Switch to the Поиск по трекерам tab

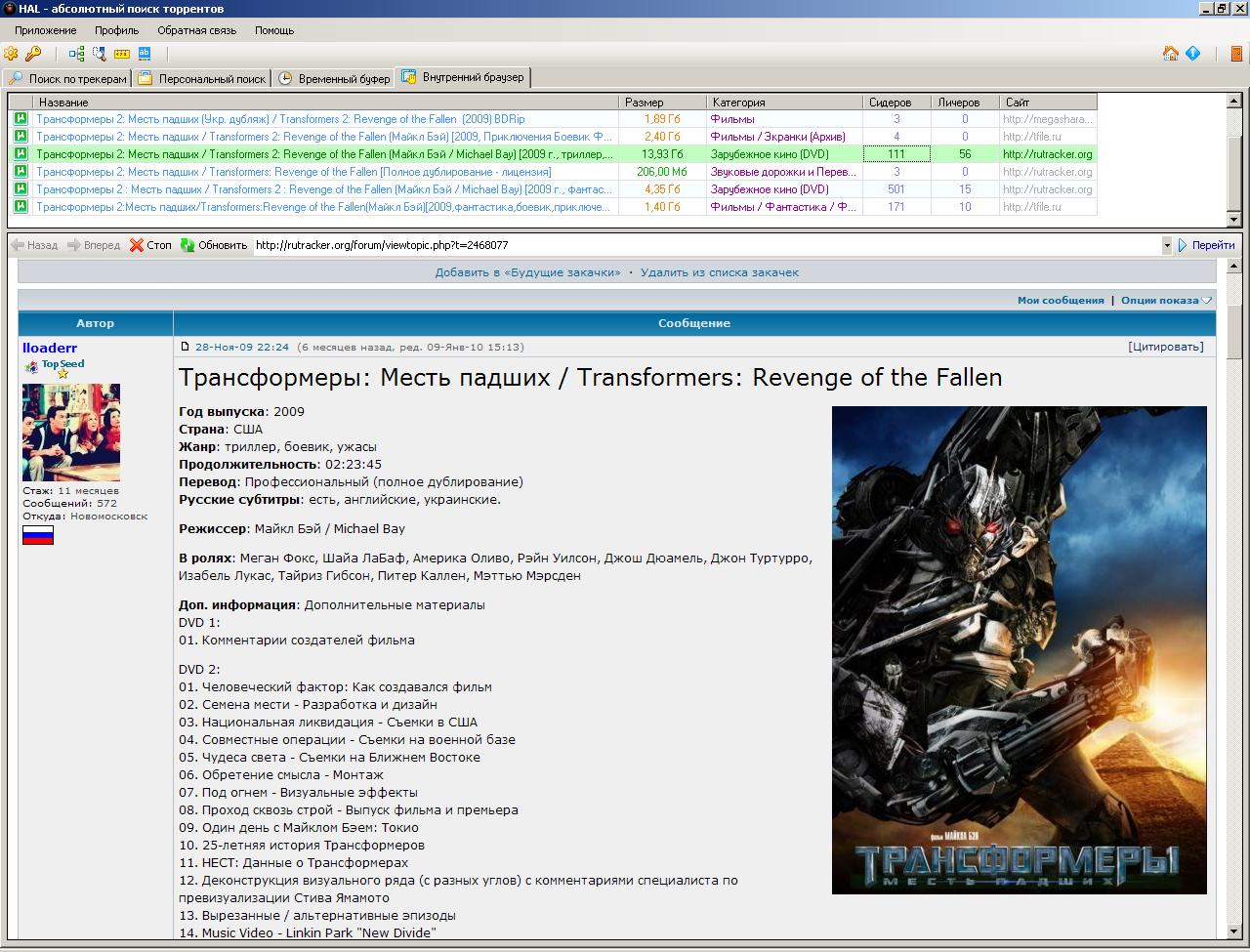pos(67,79)
